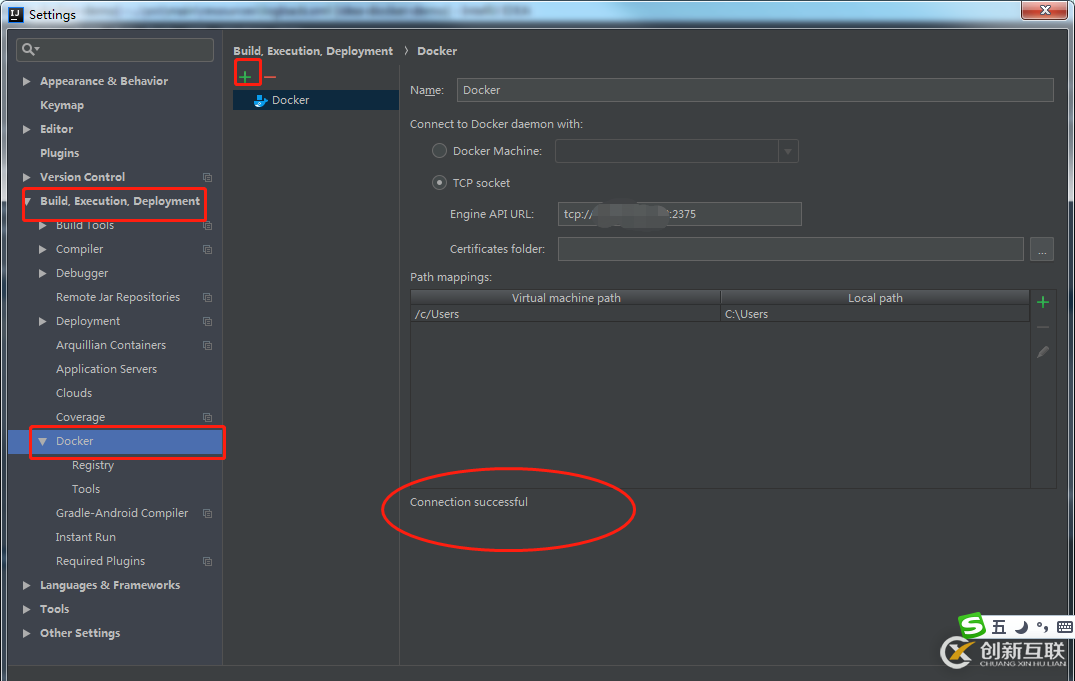Expand the Editor section
Viewport: 1075px width, 681px height.
click(x=26, y=129)
